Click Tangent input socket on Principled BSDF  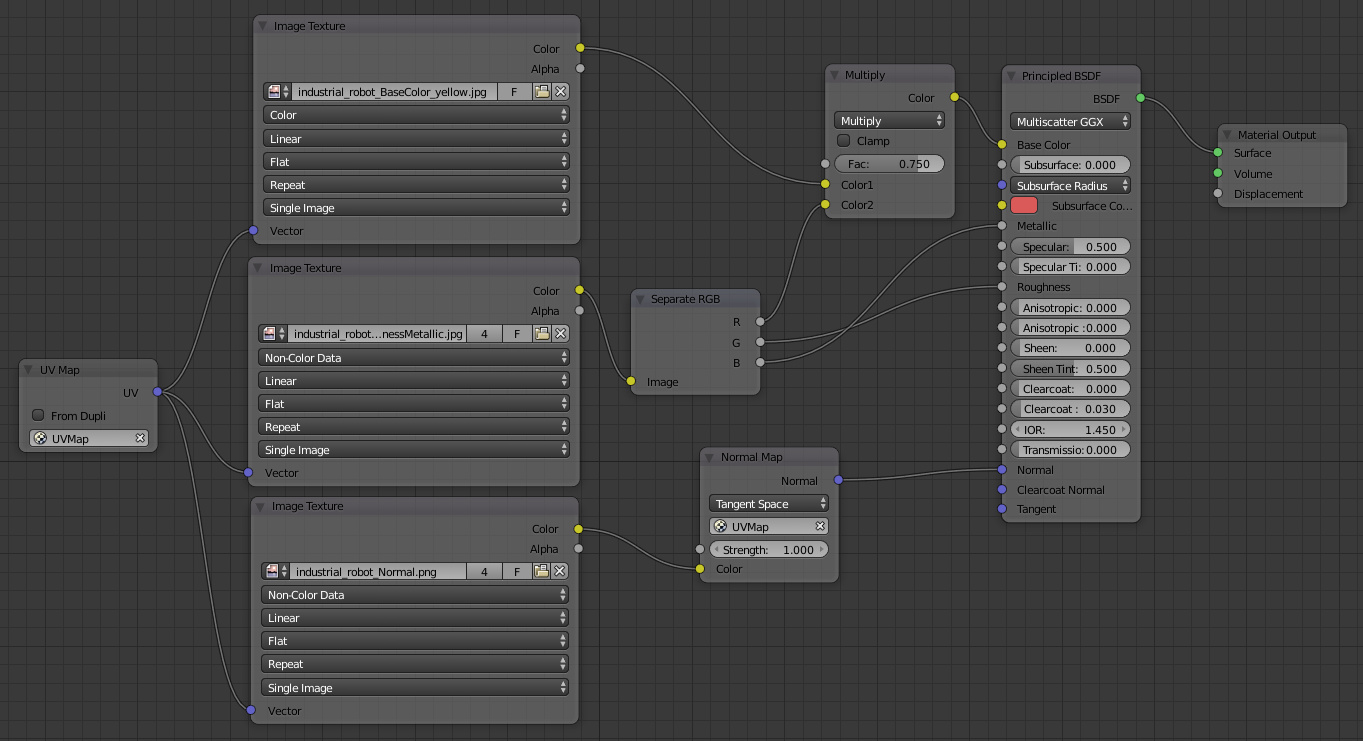[x=1002, y=509]
